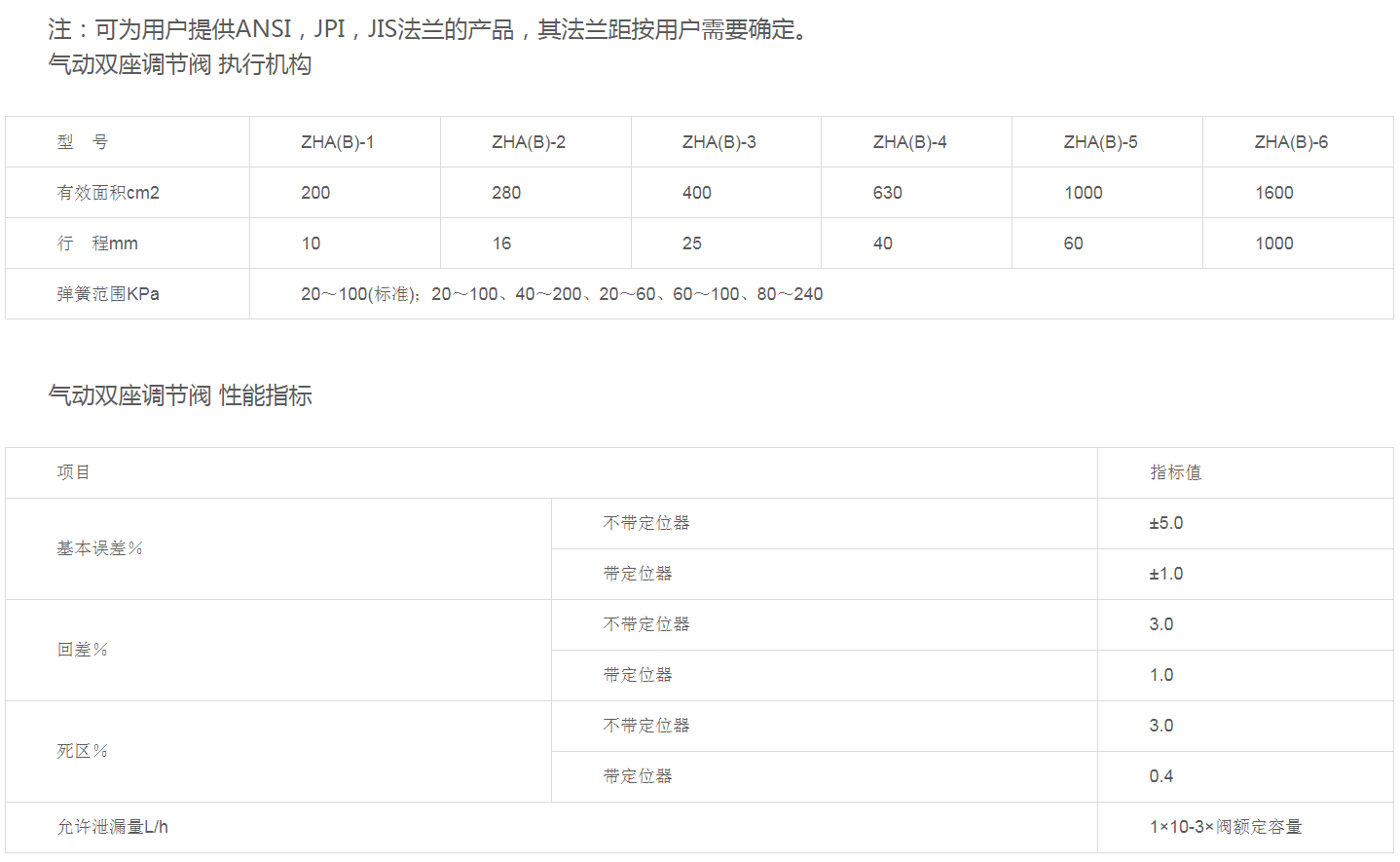Click the 基本误差% row label
The width and height of the screenshot is (1400, 862).
[x=99, y=548]
